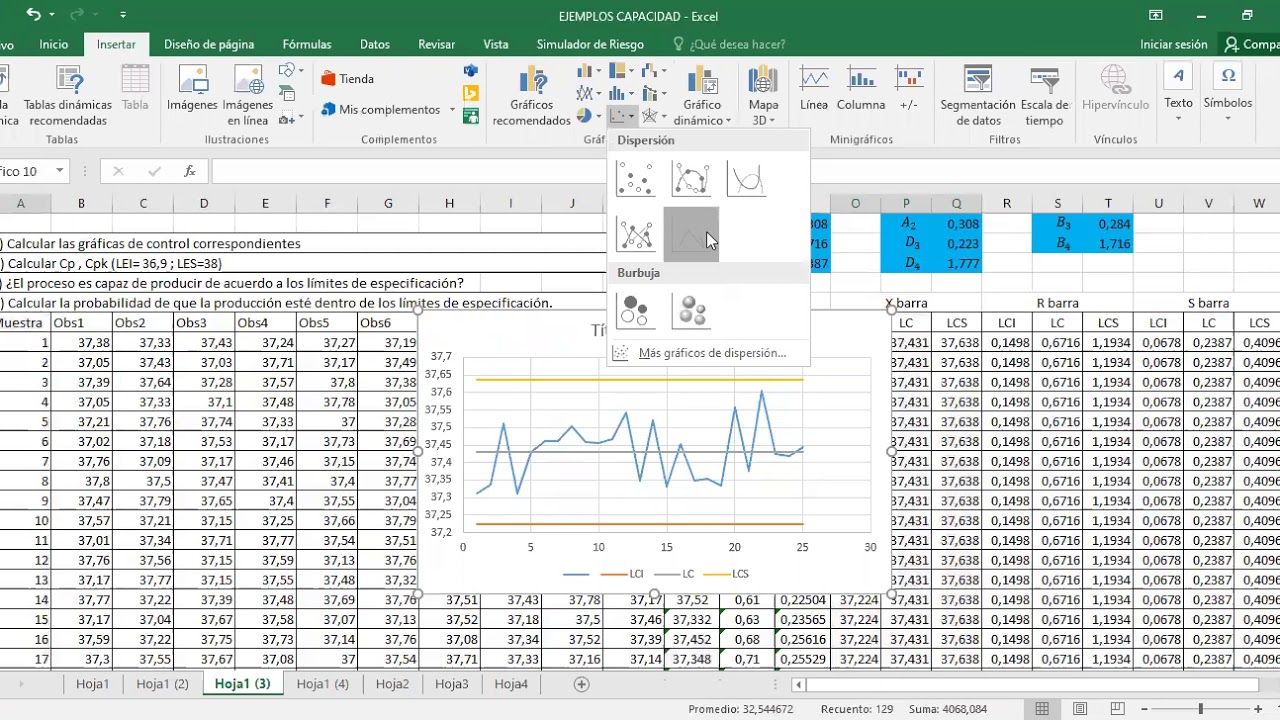The image size is (1280, 720).
Task: Click Escala de tiempo filter
Action: (1044, 95)
